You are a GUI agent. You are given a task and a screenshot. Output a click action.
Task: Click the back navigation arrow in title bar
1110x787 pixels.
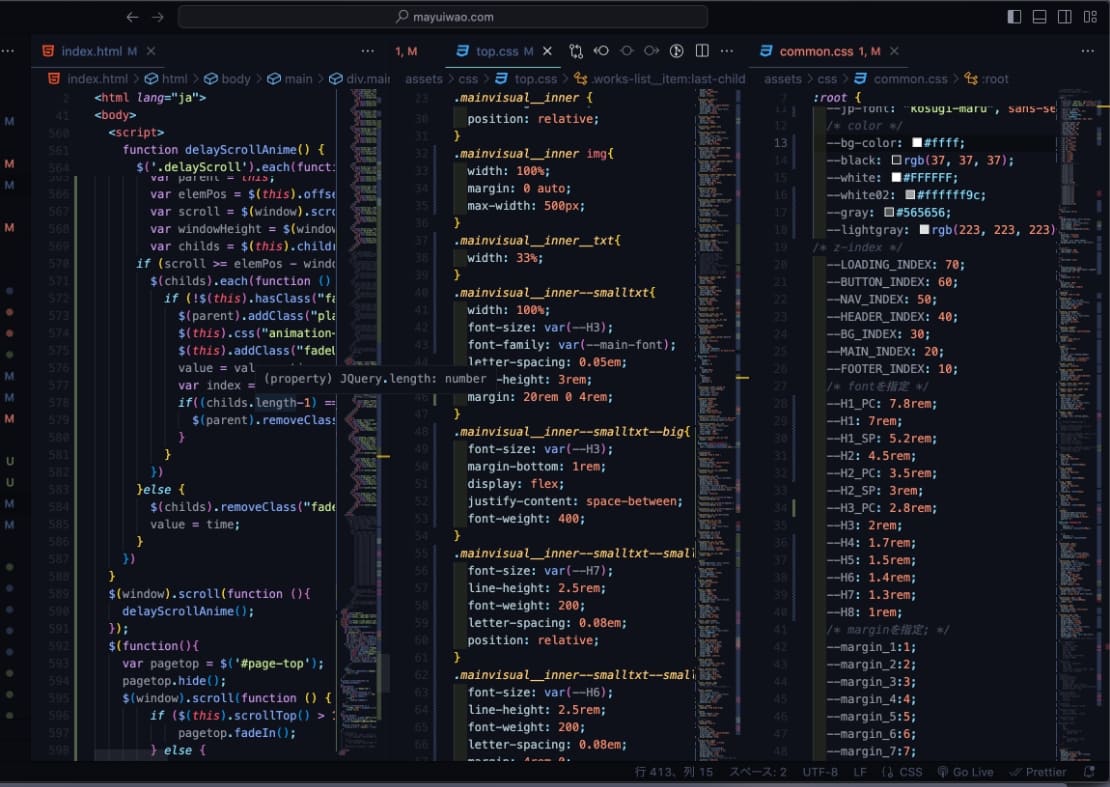pos(133,17)
